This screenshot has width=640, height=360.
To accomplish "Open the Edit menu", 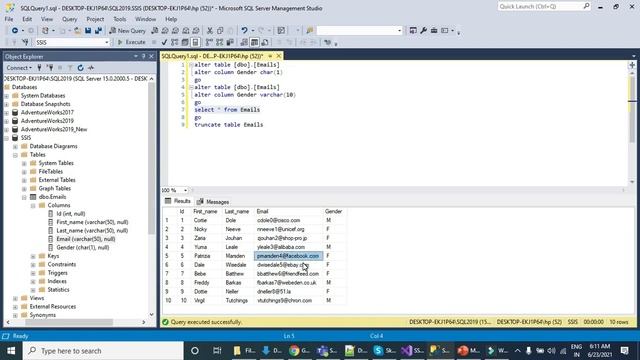I will coord(27,19).
